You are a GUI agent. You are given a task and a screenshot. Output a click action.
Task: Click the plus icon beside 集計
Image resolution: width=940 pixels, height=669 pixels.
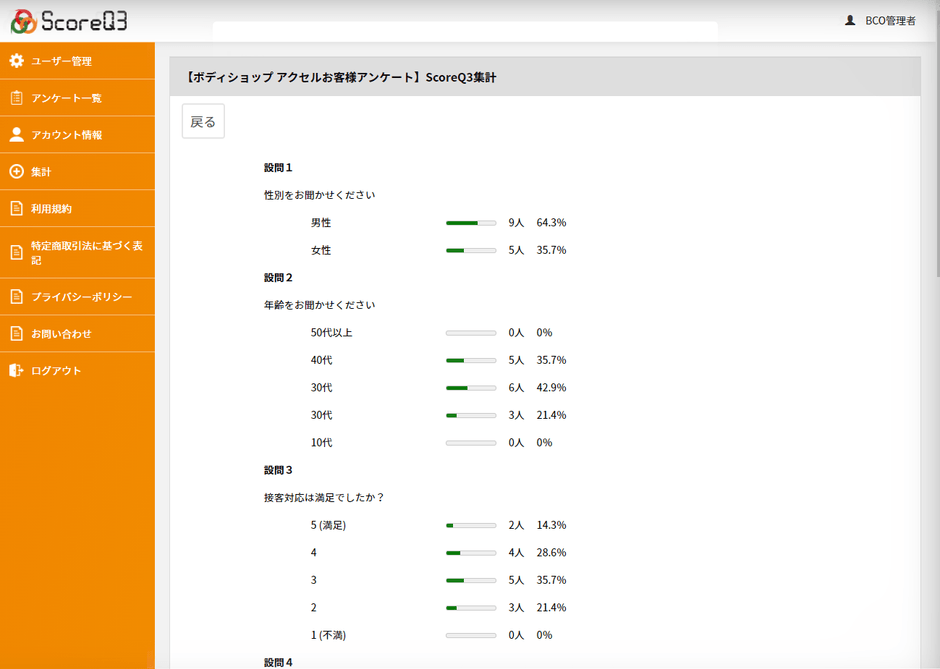(x=17, y=171)
